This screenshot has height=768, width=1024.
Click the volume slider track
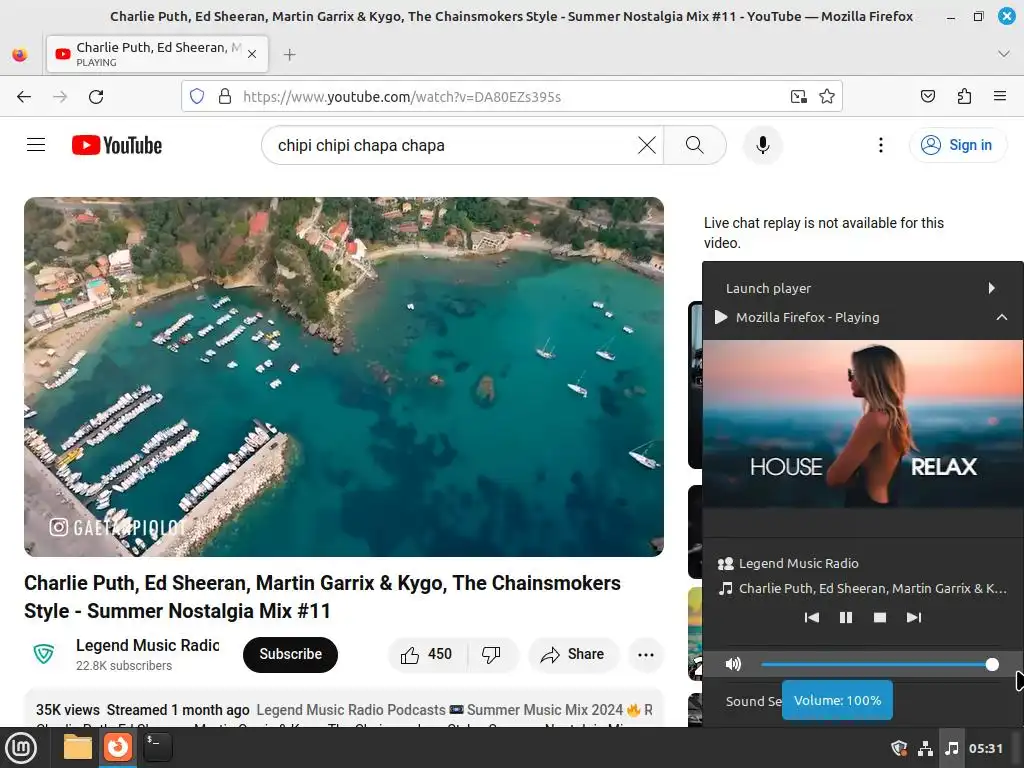click(880, 665)
